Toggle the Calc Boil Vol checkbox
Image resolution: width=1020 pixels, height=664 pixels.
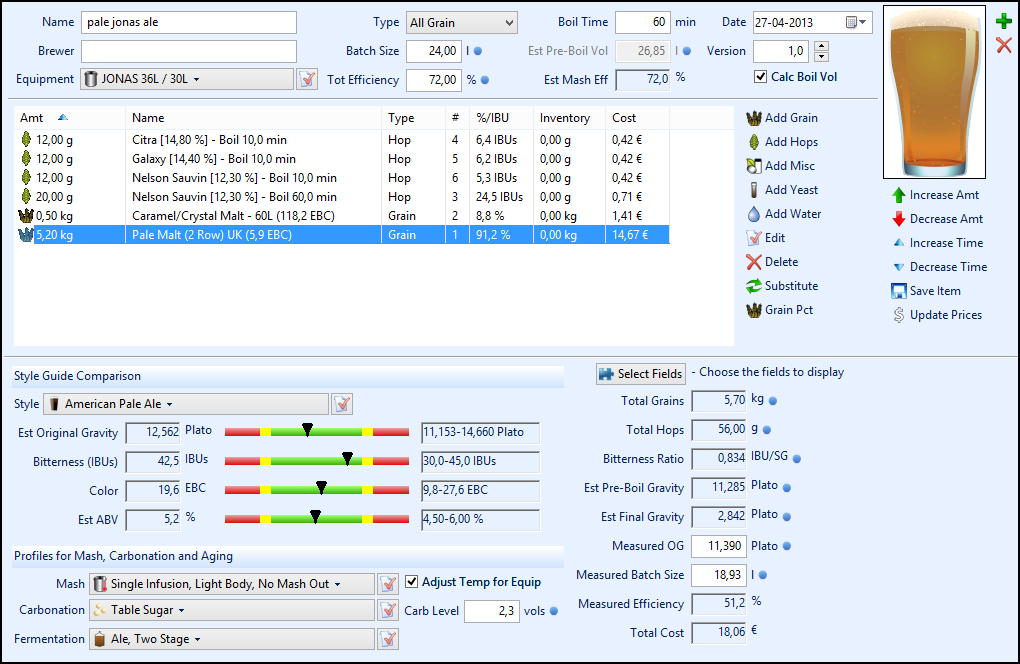[x=761, y=77]
